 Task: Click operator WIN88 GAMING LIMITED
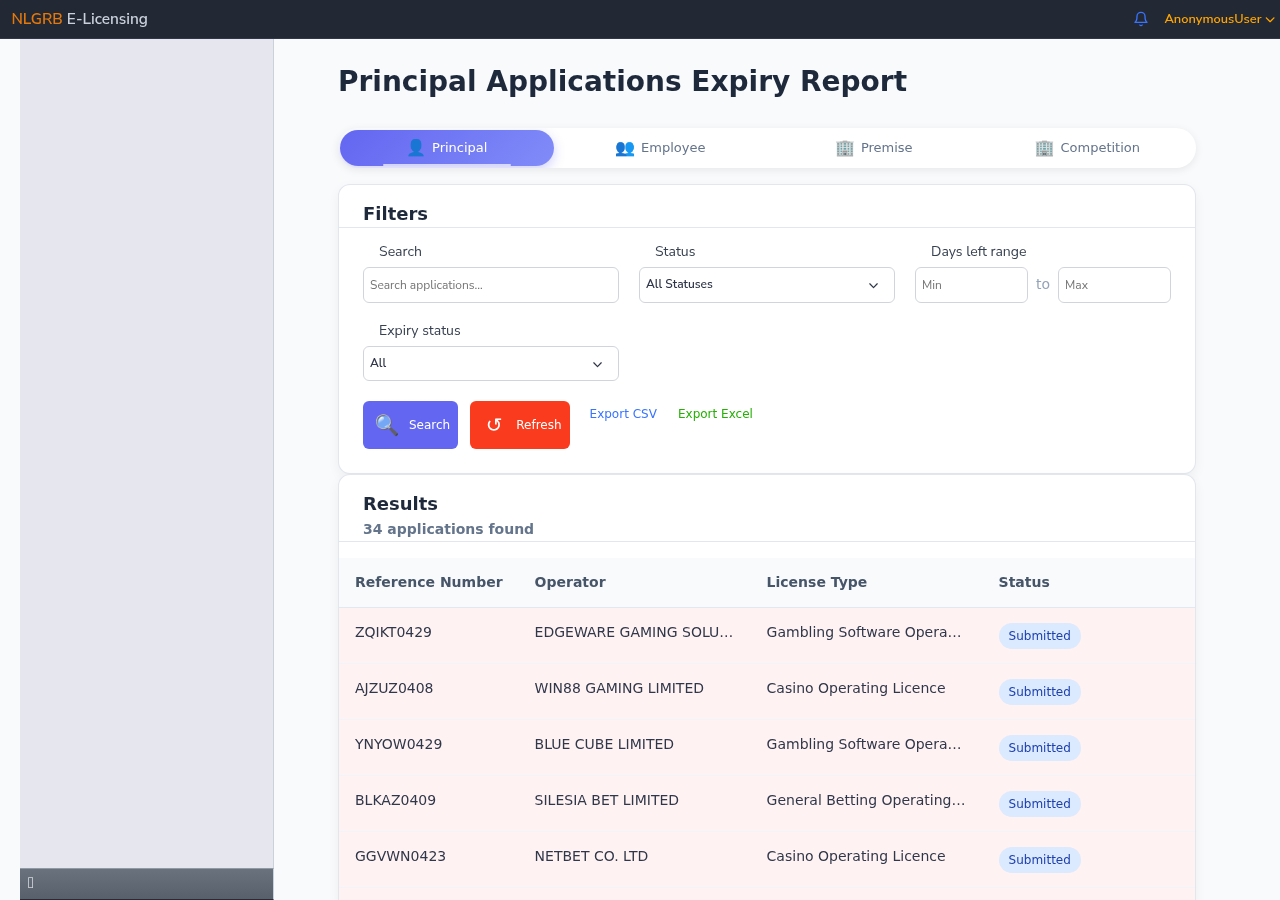[619, 688]
